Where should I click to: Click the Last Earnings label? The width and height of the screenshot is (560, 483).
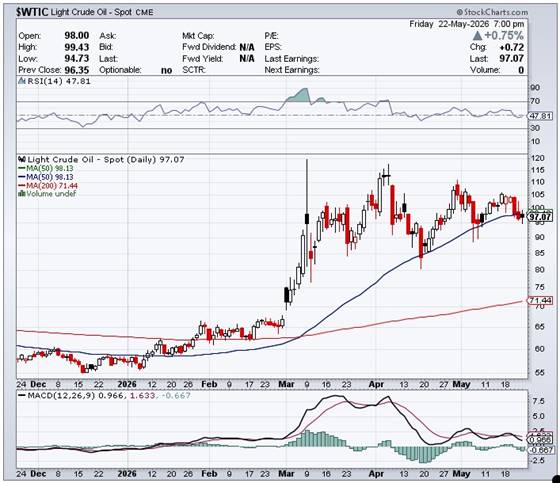(291, 58)
